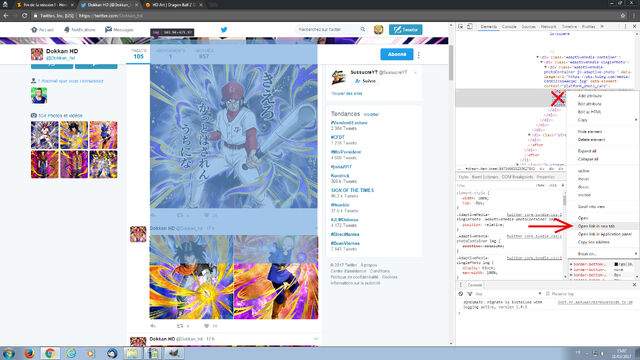The image size is (640, 360).
Task: Expand tweet options chevron on bottom tweet
Action: 316,339
